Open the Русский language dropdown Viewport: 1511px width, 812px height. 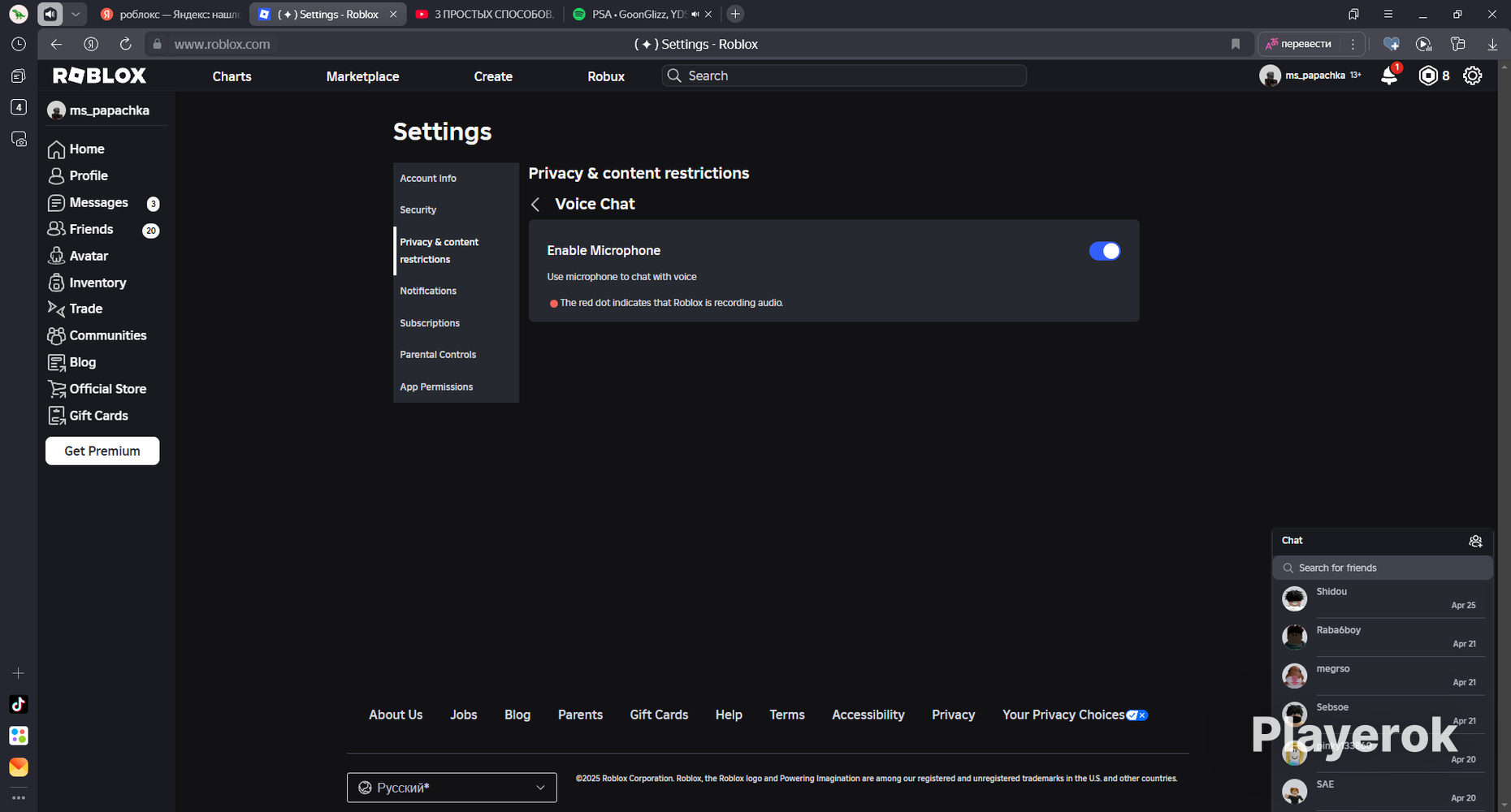click(452, 788)
